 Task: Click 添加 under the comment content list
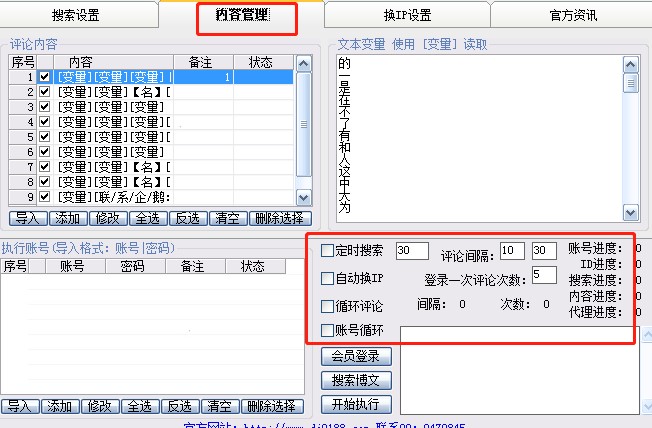pos(68,218)
